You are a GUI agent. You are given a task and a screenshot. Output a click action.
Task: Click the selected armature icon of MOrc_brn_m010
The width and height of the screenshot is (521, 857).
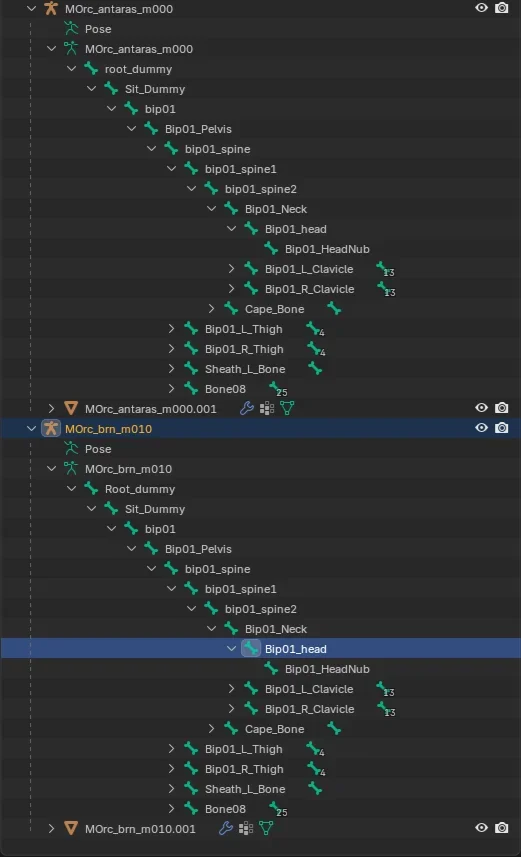coord(51,428)
